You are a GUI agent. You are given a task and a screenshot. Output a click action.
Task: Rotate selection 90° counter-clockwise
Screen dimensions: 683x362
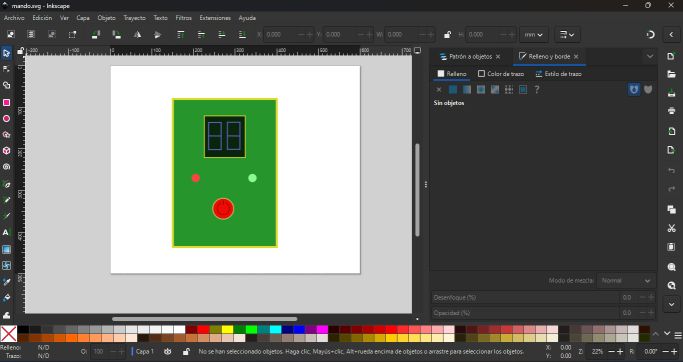point(96,34)
